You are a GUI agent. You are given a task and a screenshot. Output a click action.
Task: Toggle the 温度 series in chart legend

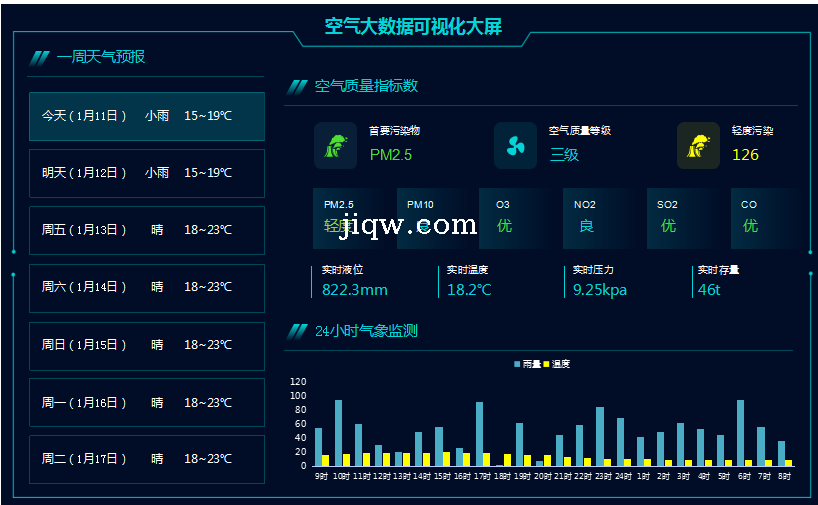556,364
